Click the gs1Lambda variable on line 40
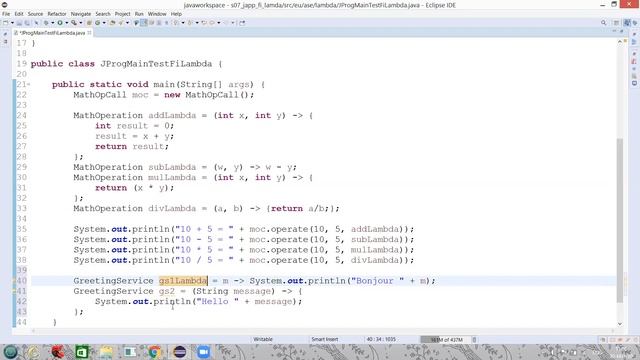 tap(183, 281)
